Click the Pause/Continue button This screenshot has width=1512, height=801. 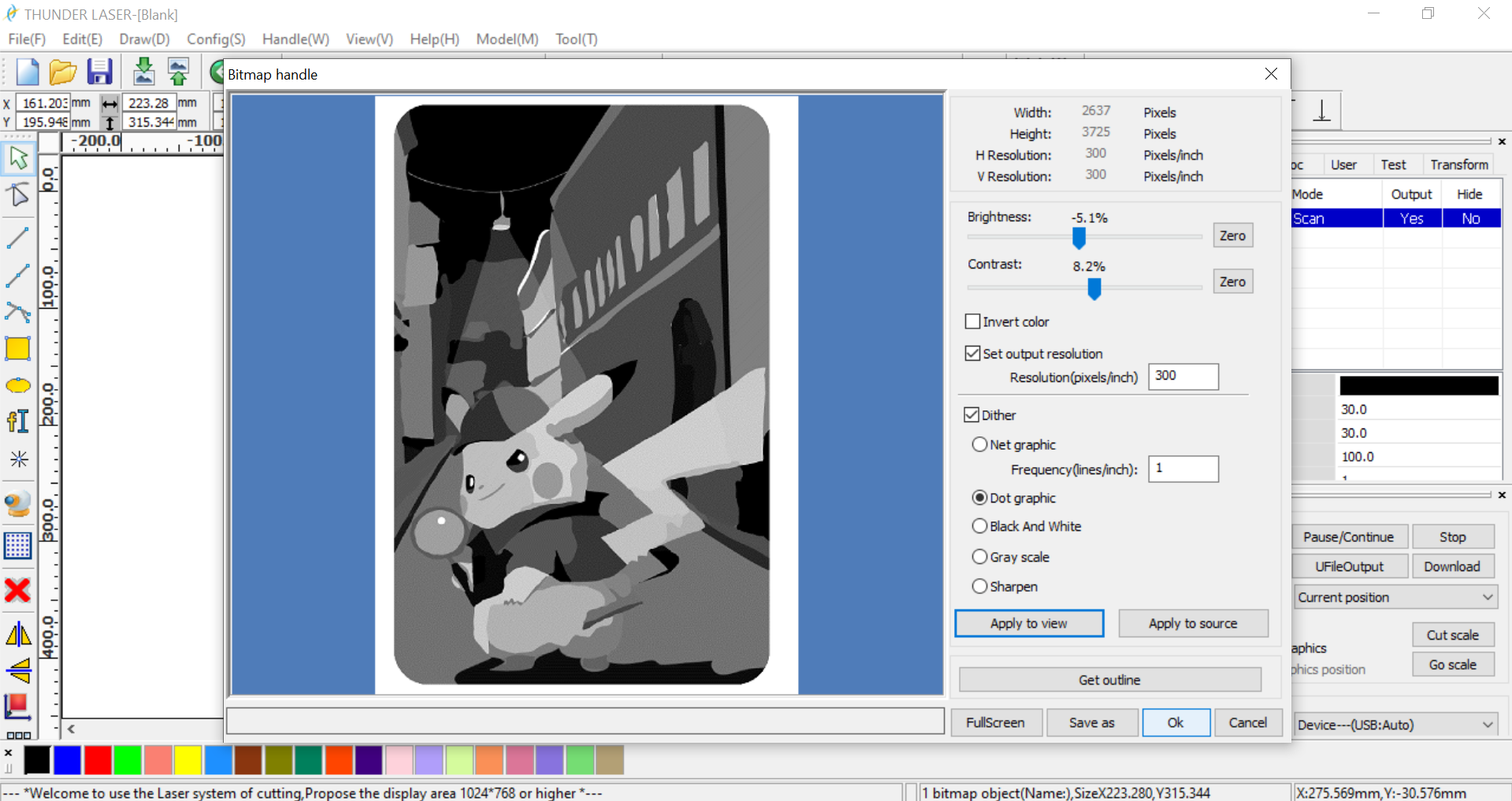point(1348,536)
